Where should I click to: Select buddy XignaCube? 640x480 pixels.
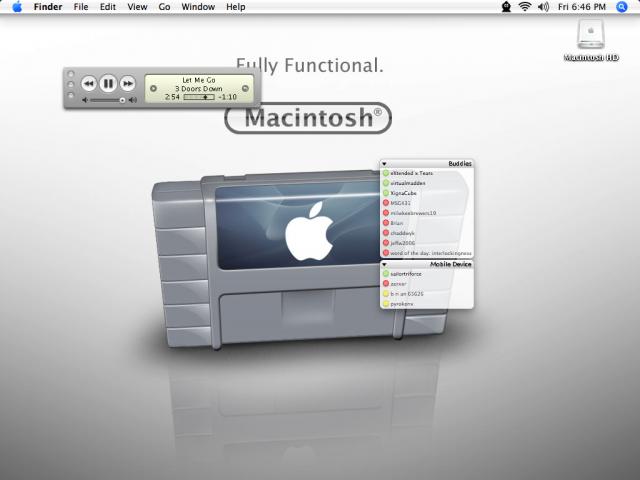tap(427, 193)
